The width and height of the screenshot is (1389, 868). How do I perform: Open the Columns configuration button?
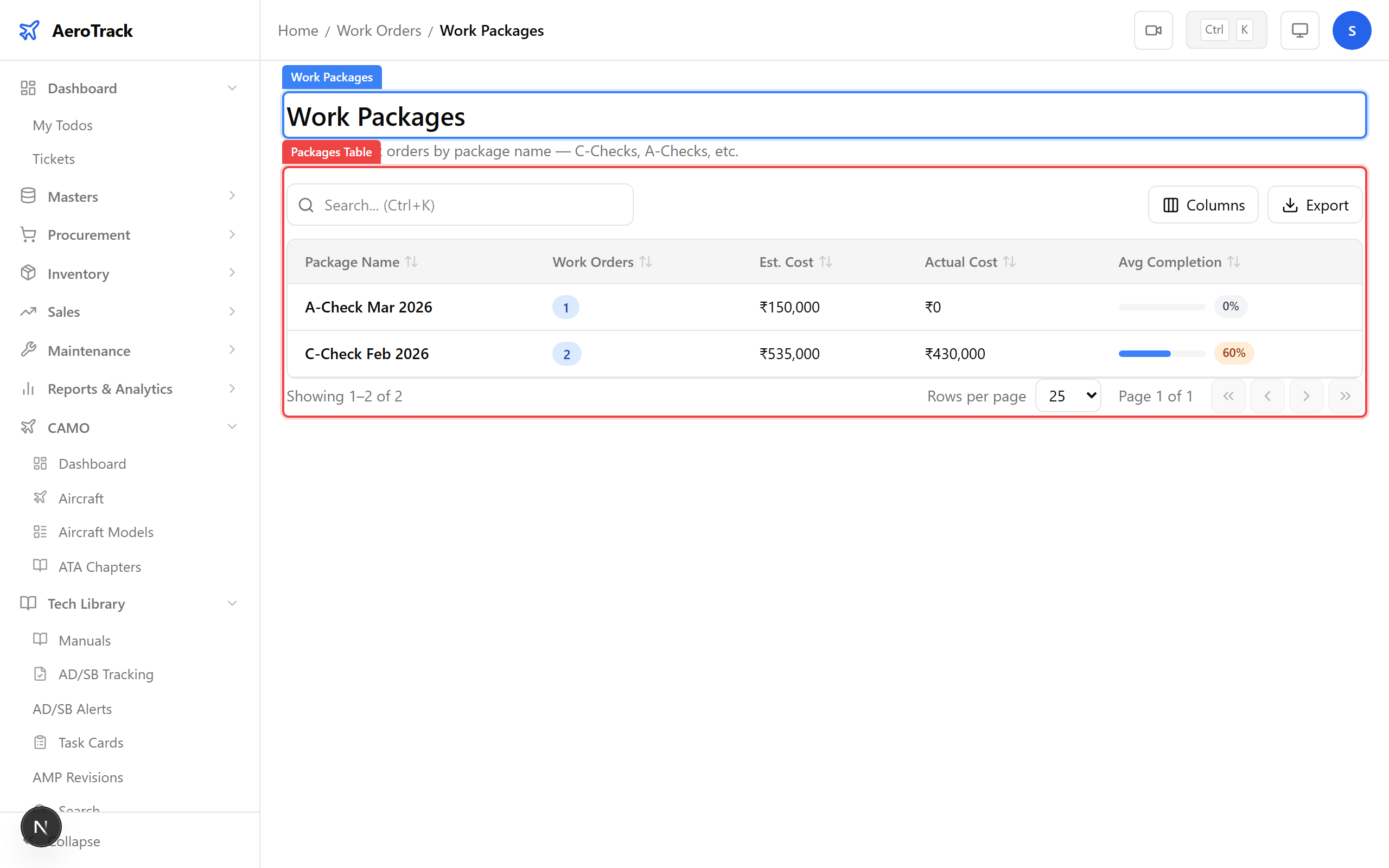coord(1203,205)
